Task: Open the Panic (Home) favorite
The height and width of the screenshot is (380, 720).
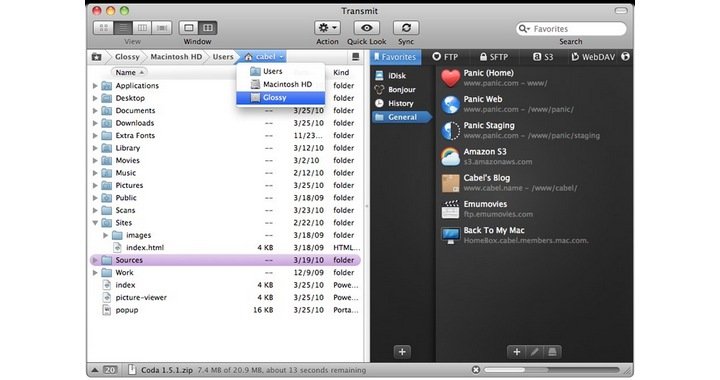Action: coord(534,78)
